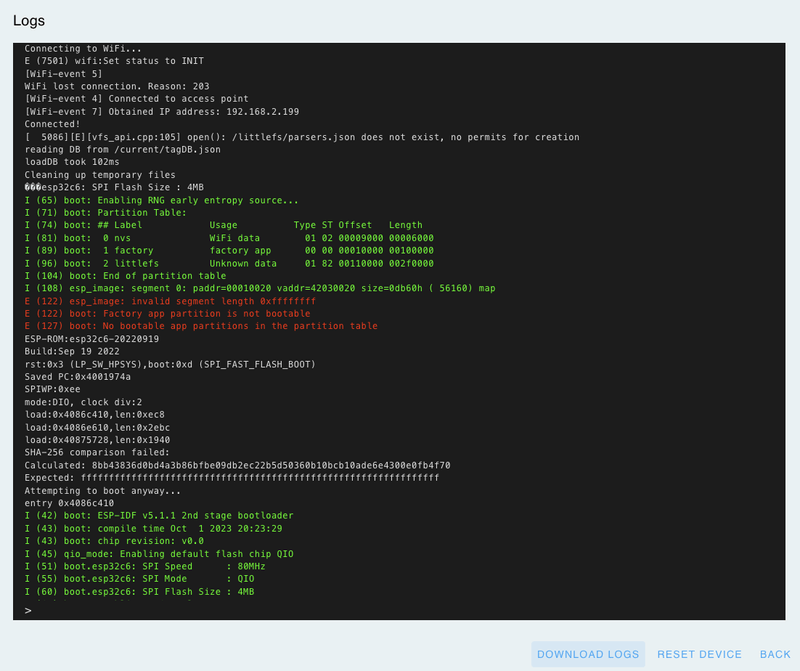800x671 pixels.
Task: Select the factory app partition row
Action: pyautogui.click(x=229, y=251)
